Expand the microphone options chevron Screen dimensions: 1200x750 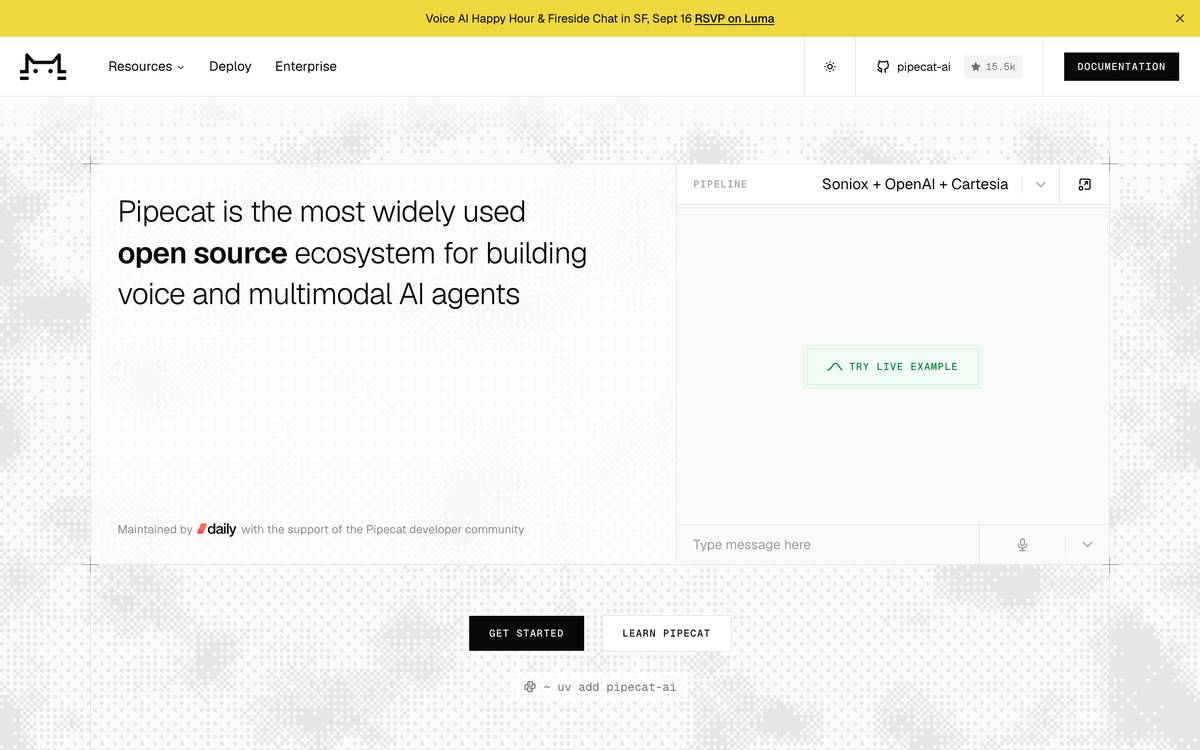(1087, 545)
